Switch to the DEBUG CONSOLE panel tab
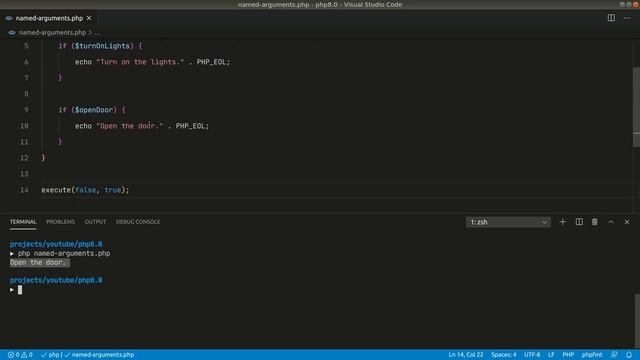 click(138, 222)
